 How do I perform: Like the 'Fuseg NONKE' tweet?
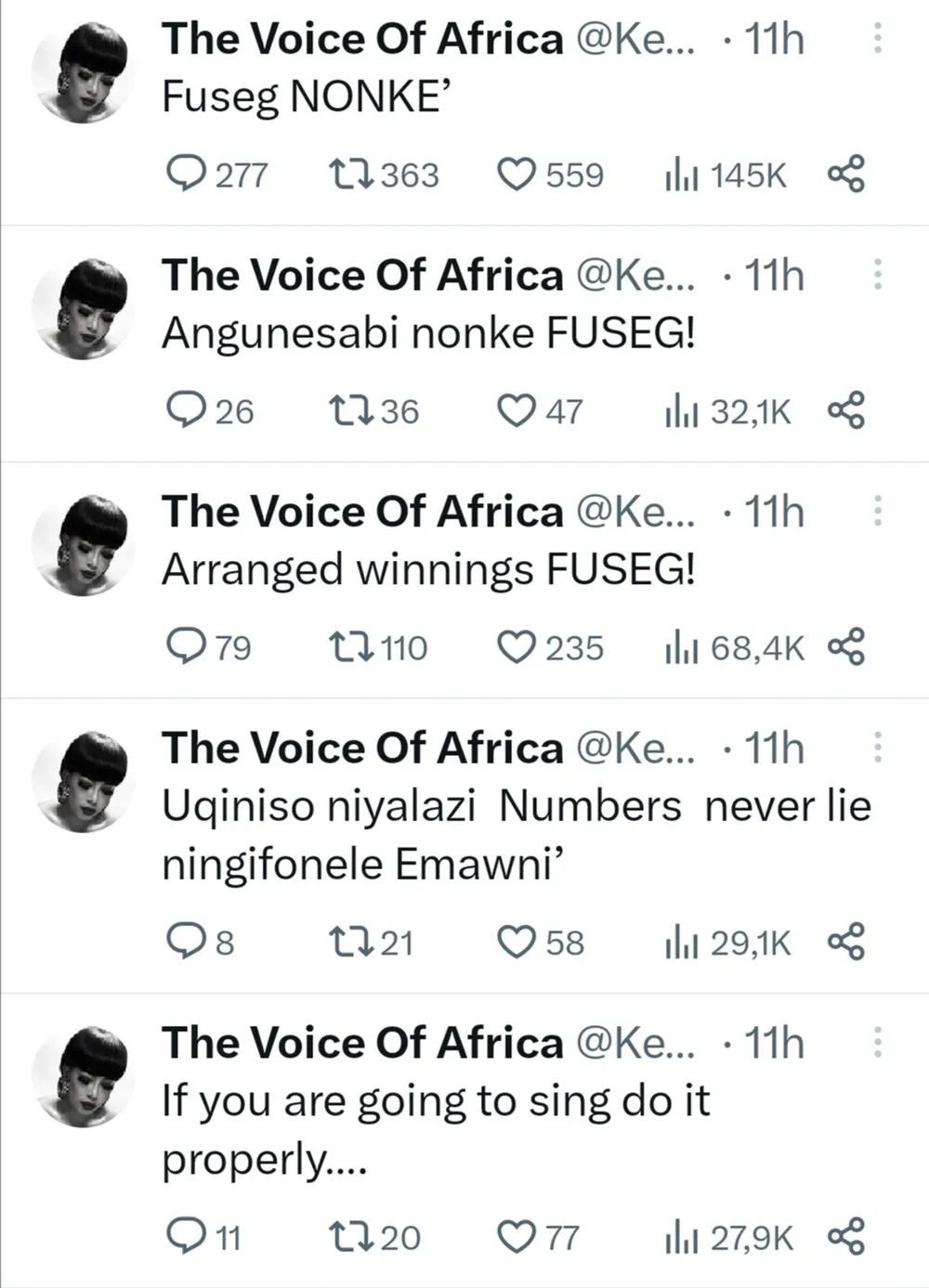(x=517, y=174)
